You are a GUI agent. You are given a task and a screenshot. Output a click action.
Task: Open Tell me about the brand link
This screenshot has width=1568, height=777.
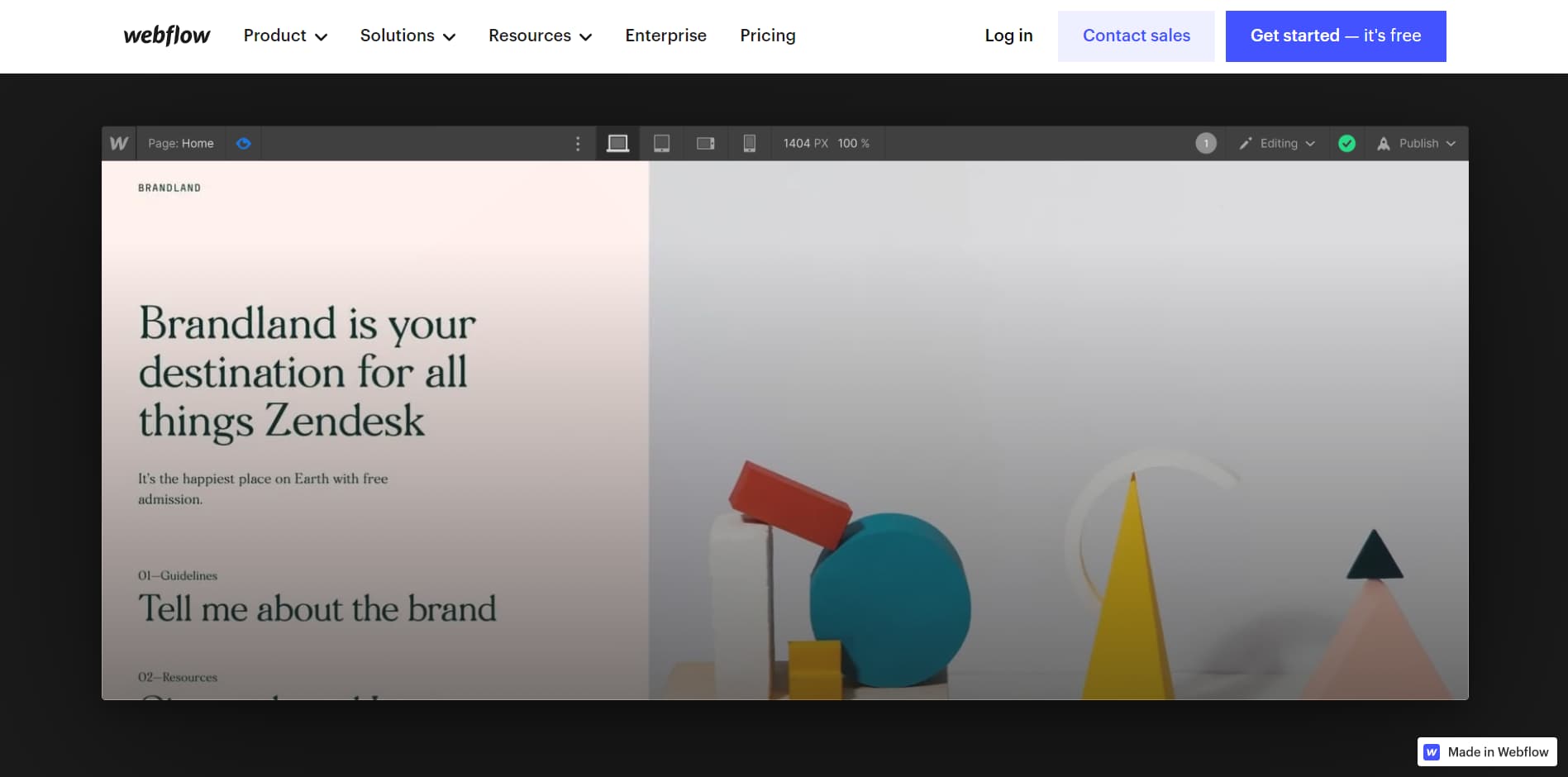coord(317,609)
